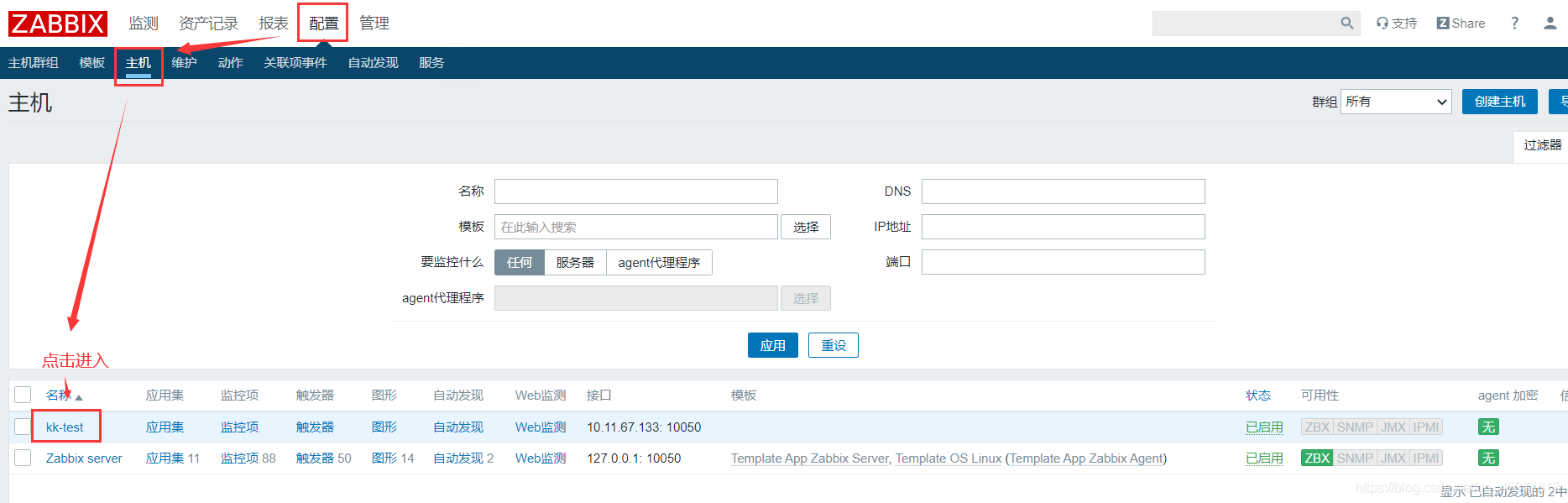Click the ZABBIX logo
Image resolution: width=1568 pixels, height=503 pixels.
pyautogui.click(x=58, y=24)
